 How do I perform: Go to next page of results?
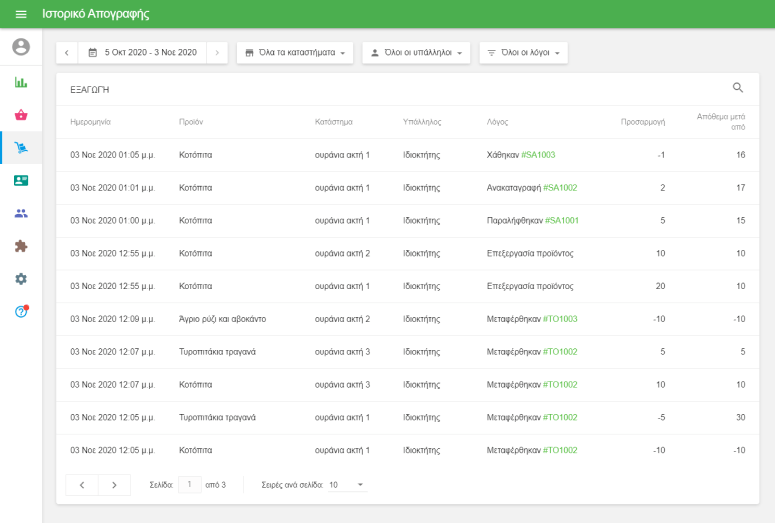coord(115,485)
